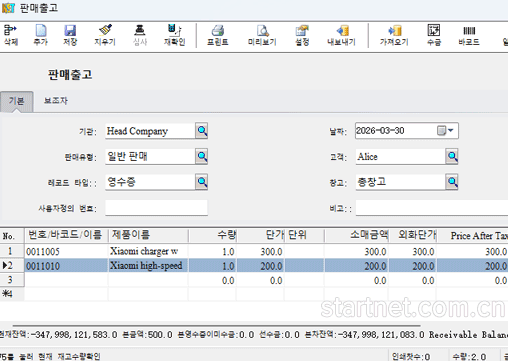Click the 제품이름 column header

click(148, 235)
